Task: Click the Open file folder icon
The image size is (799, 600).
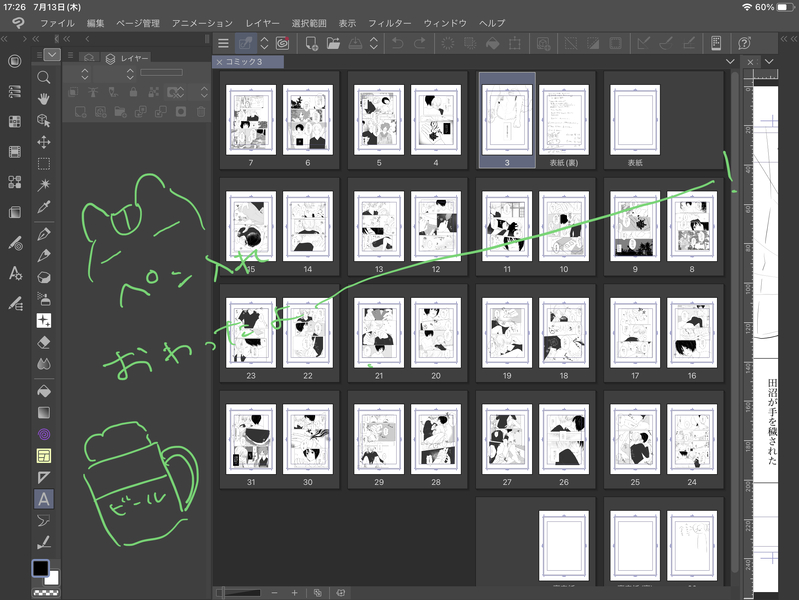Action: (x=333, y=43)
